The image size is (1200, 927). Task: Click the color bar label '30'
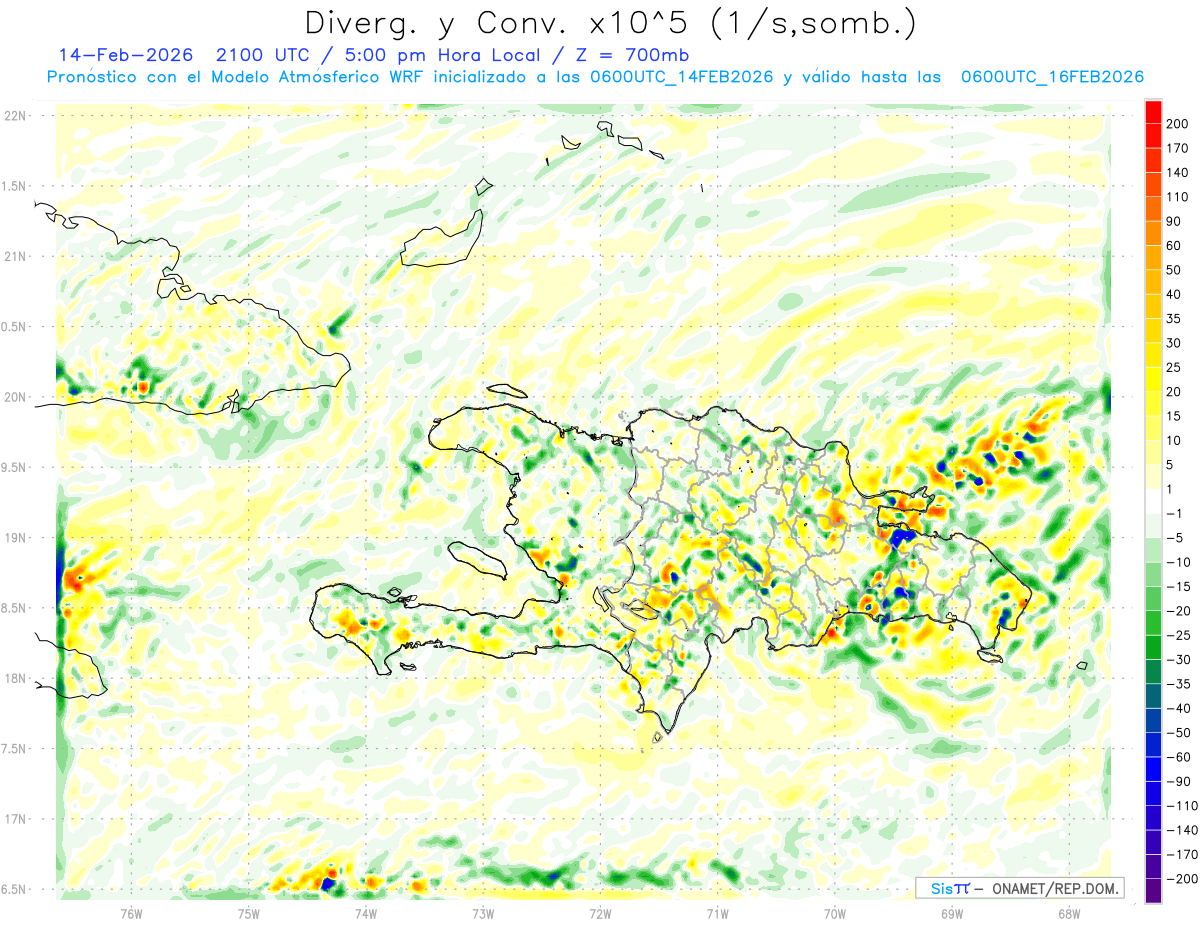click(1174, 343)
